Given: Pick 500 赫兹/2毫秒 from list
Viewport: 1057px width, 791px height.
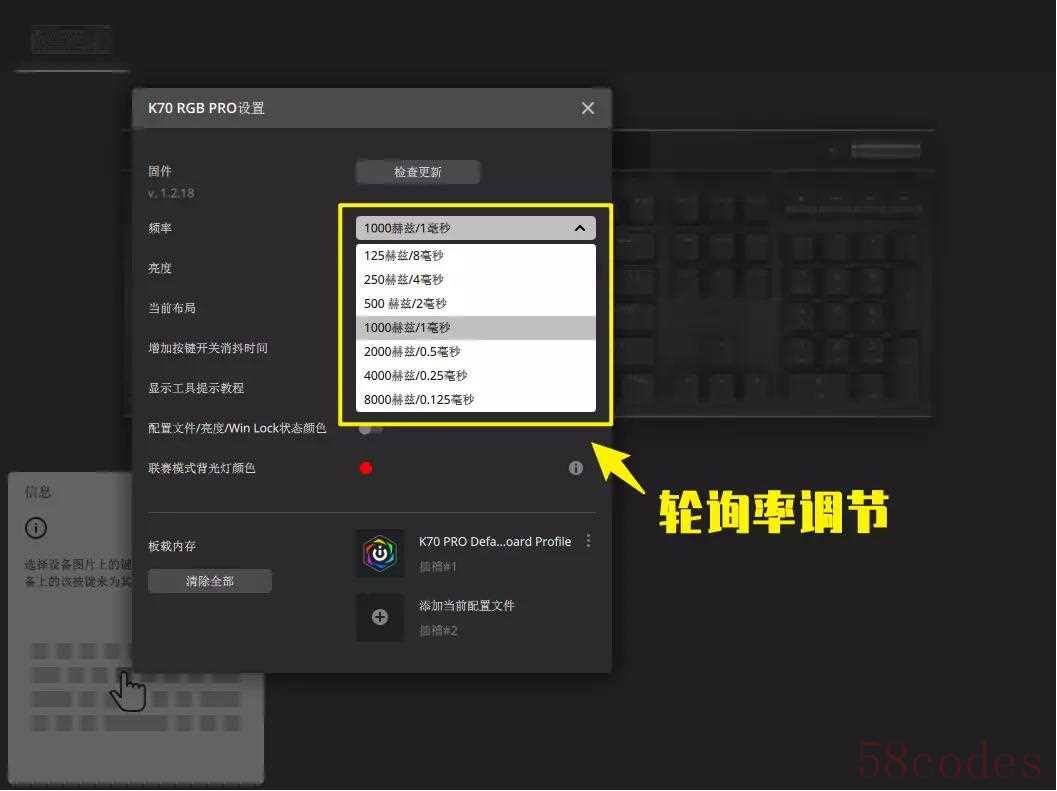Looking at the screenshot, I should click(x=476, y=303).
